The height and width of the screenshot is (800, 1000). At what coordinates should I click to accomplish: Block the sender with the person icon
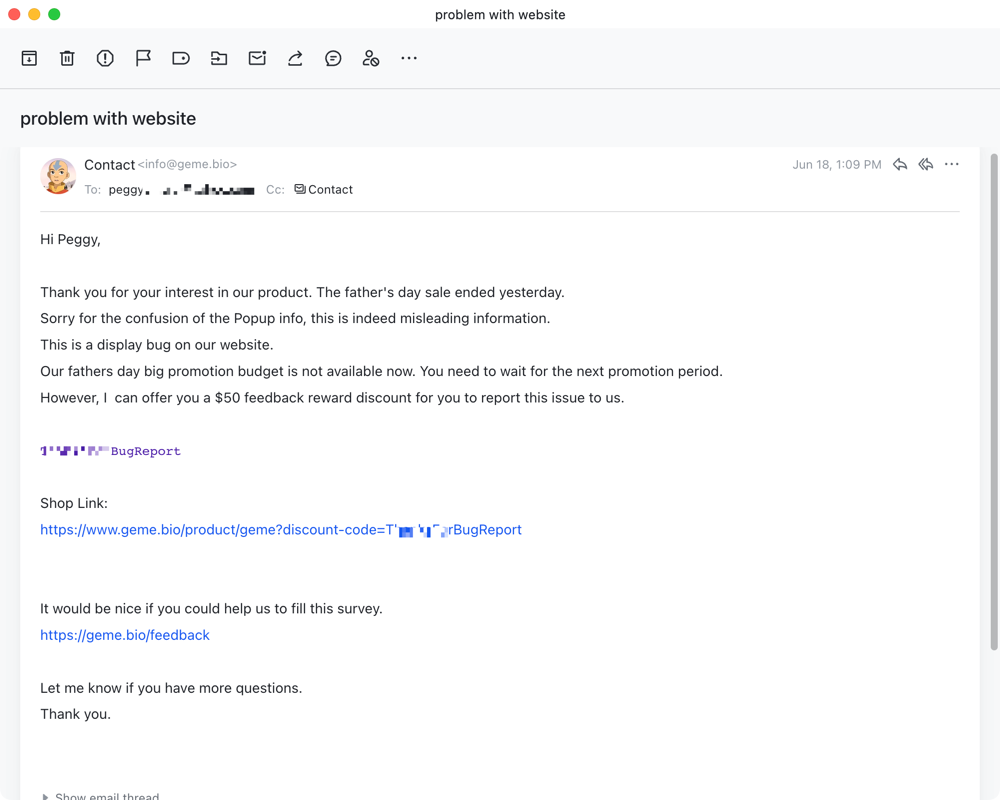(371, 58)
